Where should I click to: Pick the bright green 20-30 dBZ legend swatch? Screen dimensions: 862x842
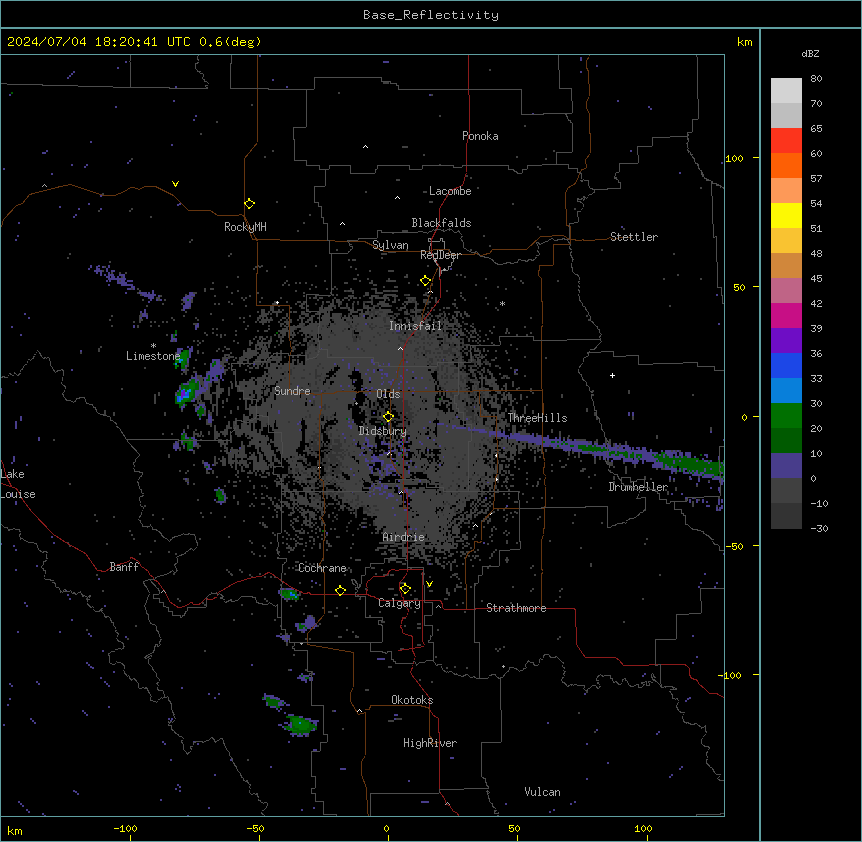click(x=786, y=416)
